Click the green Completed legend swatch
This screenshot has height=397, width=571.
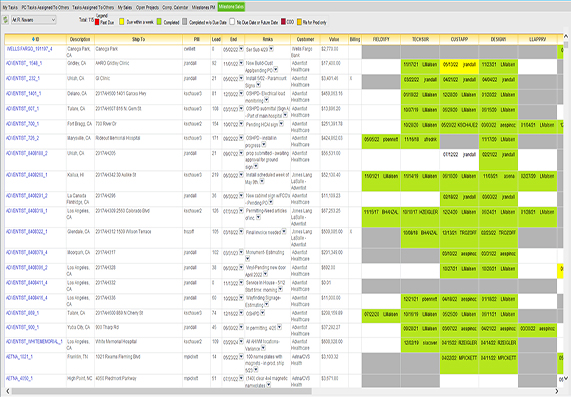159,22
